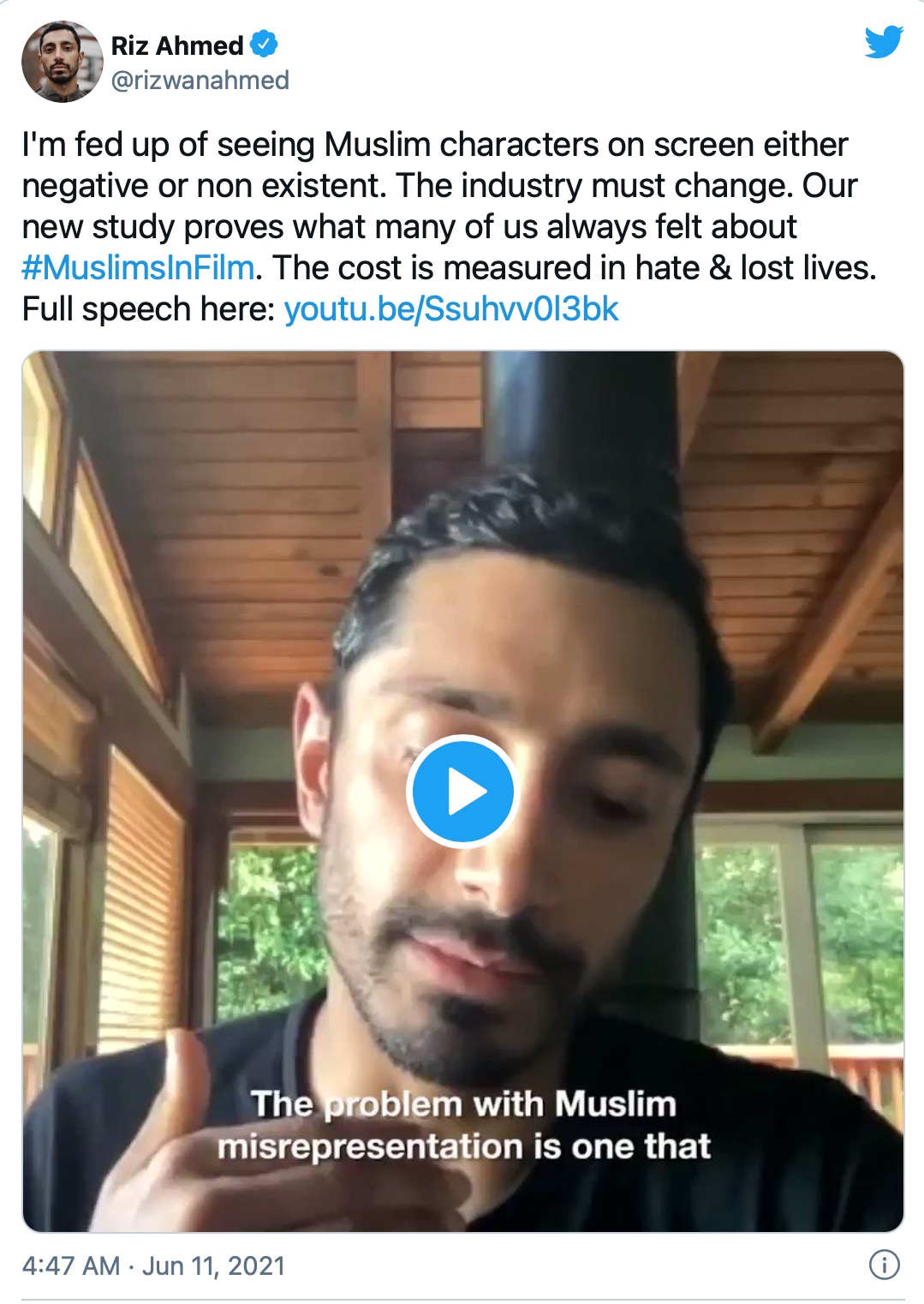Click the Jun 11, 2021 date

click(213, 1265)
